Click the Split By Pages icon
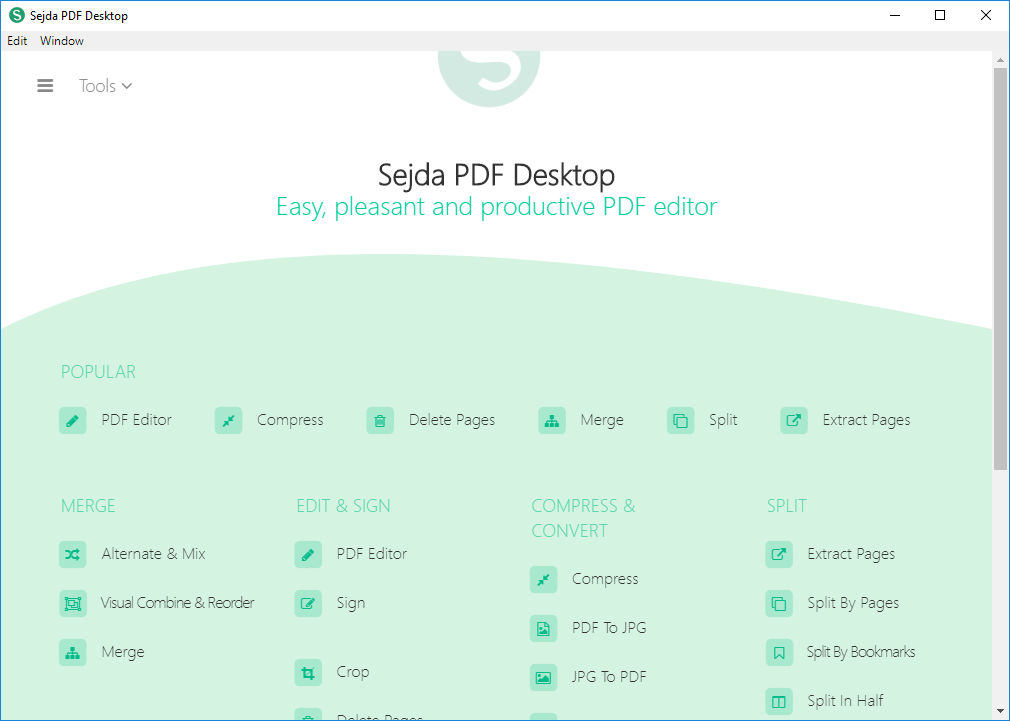 [x=779, y=604]
